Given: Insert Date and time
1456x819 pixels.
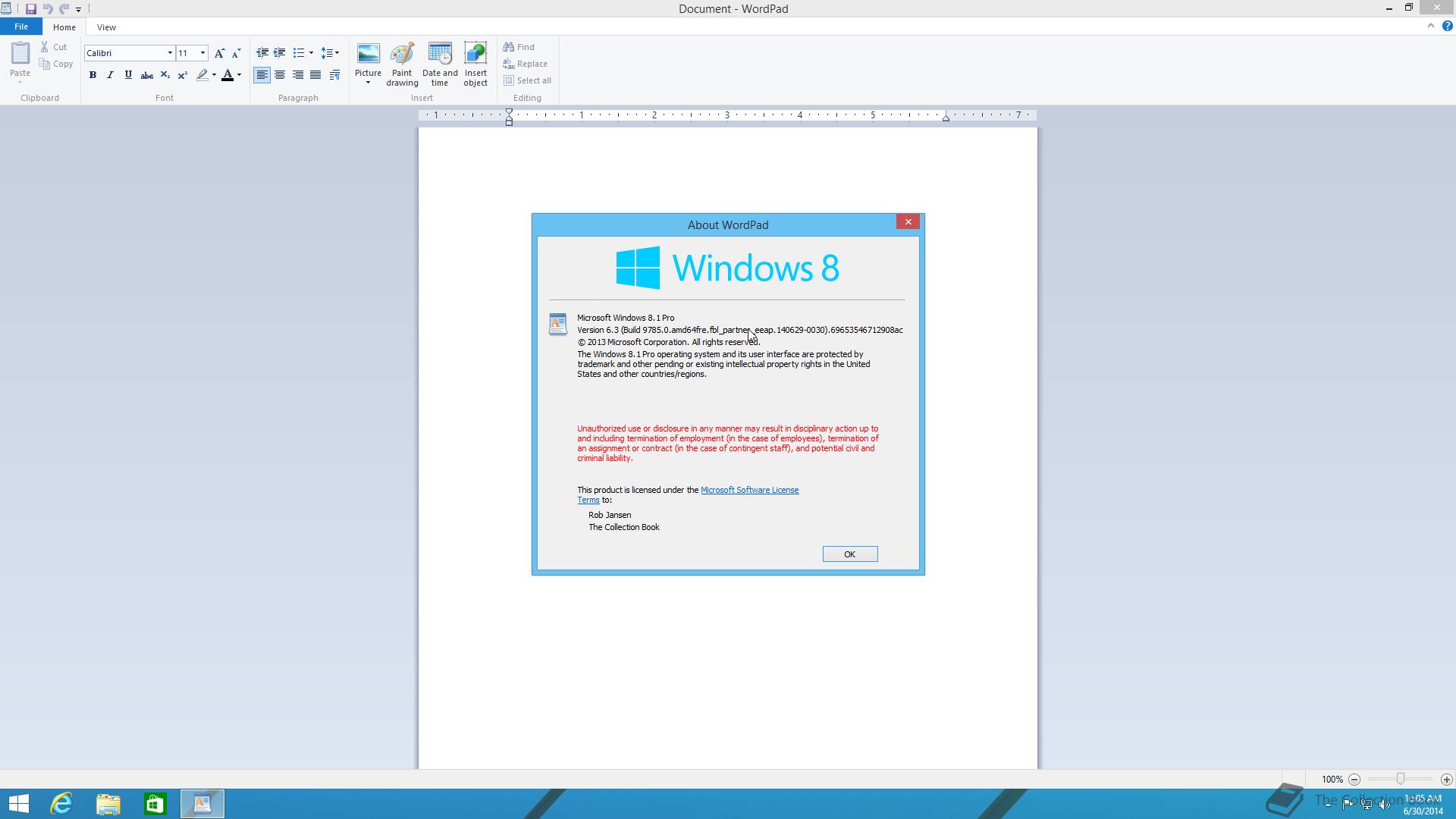Looking at the screenshot, I should tap(440, 64).
